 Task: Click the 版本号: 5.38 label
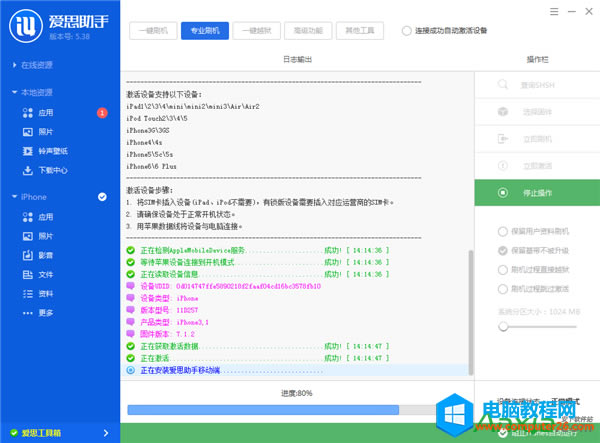coord(69,37)
